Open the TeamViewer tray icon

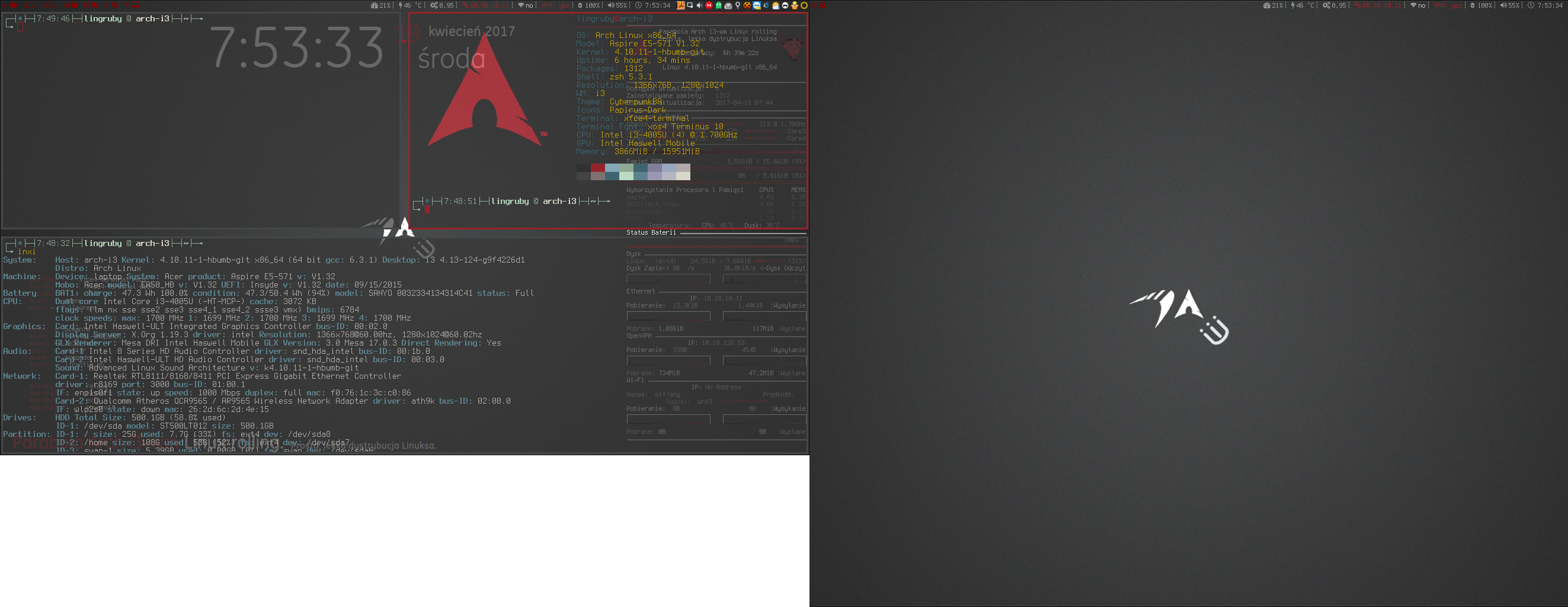[757, 5]
